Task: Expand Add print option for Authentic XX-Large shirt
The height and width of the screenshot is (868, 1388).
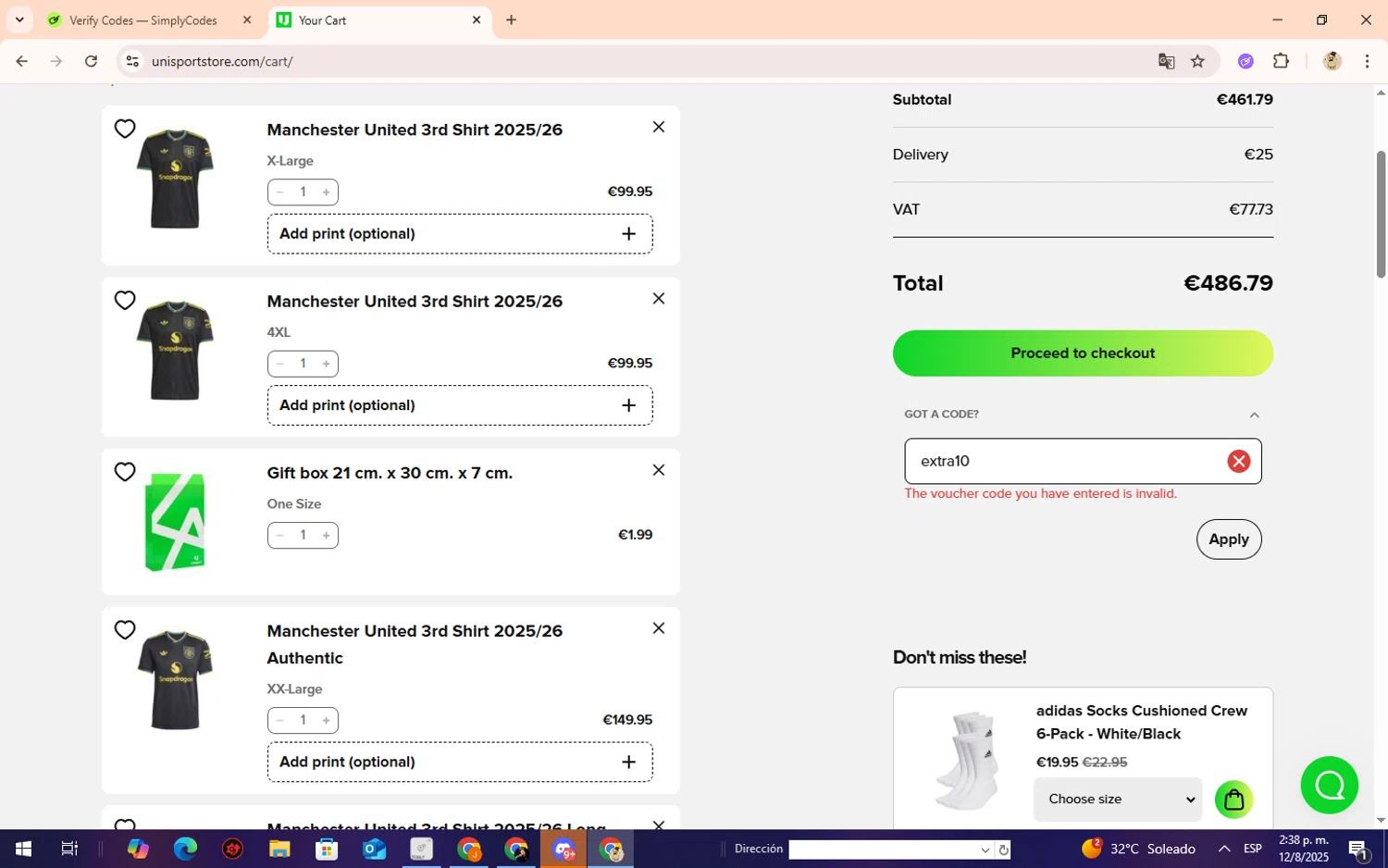Action: tap(460, 763)
